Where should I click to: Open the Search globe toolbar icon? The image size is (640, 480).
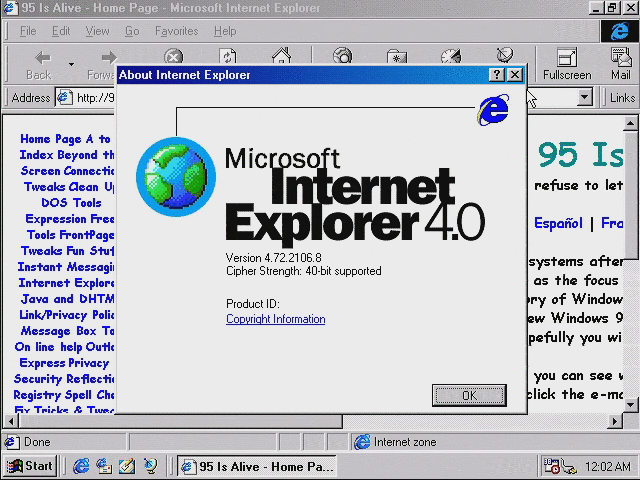(x=342, y=56)
